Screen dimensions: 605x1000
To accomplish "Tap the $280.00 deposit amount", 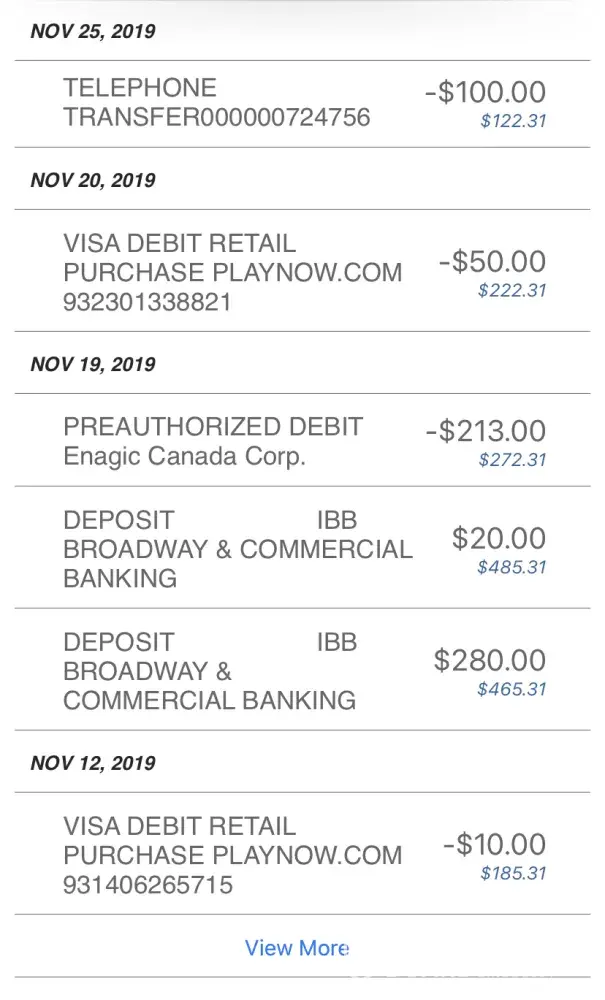I will pos(490,660).
